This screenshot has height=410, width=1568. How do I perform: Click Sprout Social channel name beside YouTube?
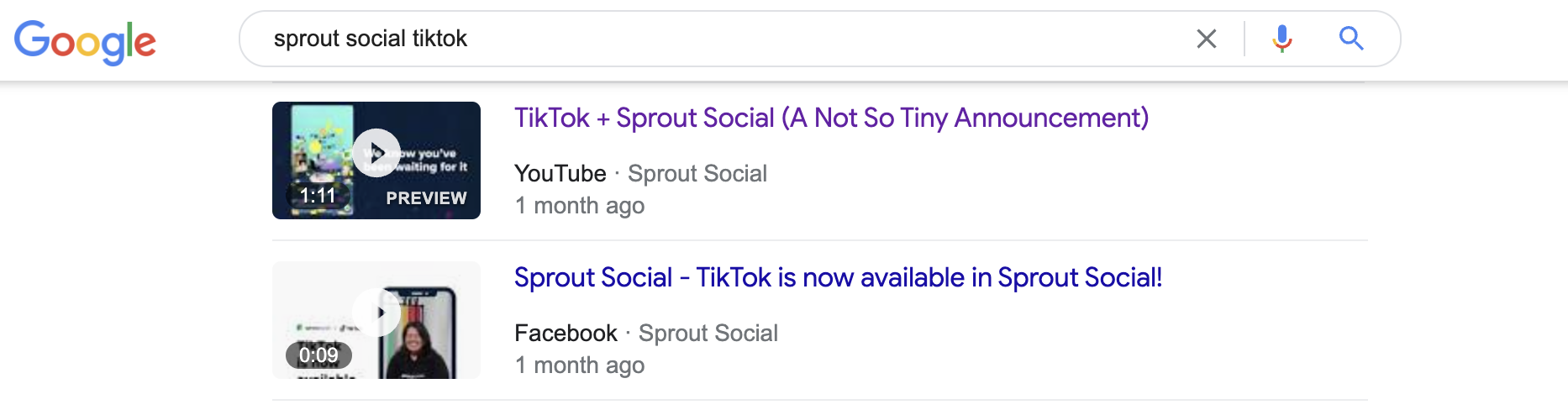[x=697, y=173]
